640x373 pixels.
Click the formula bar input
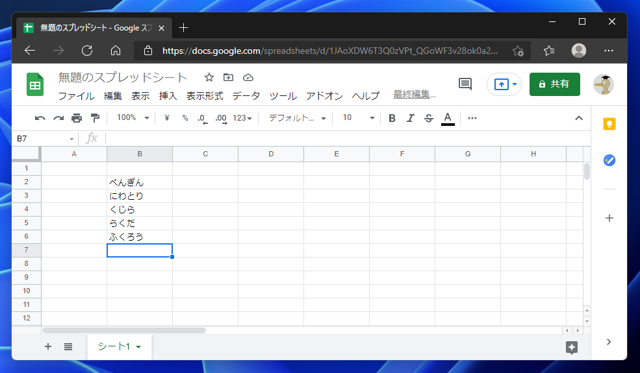(347, 139)
